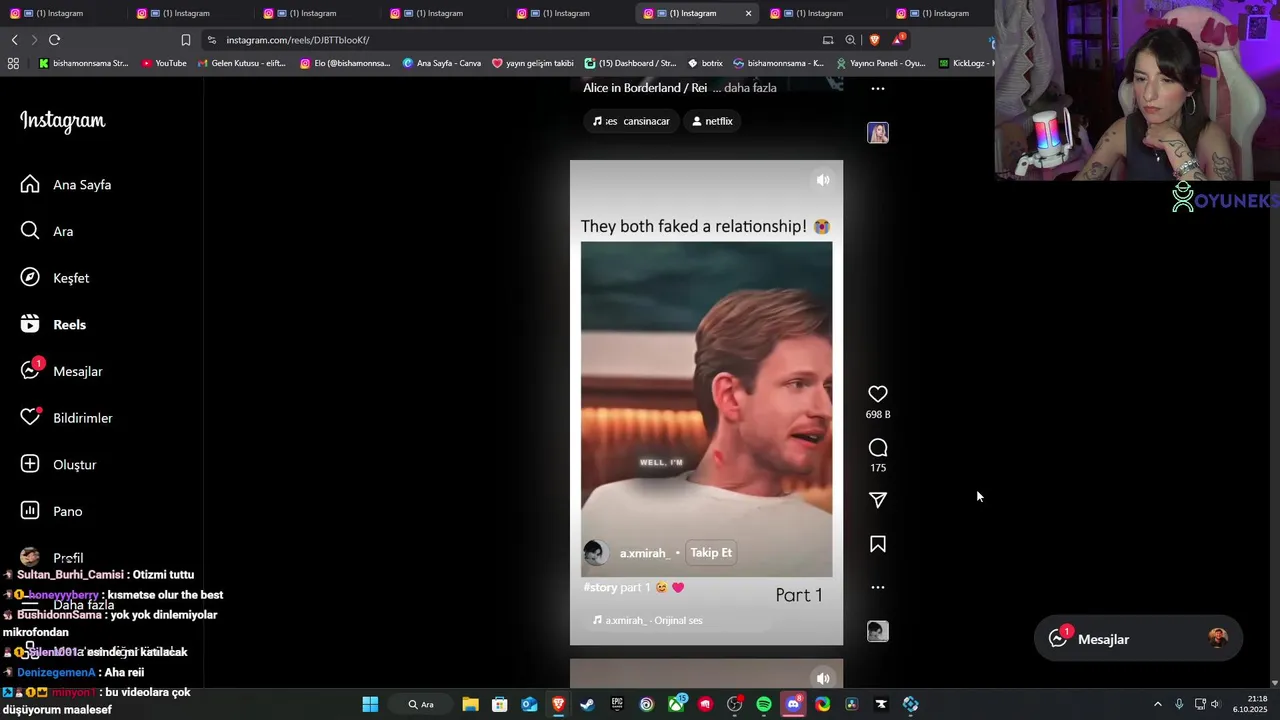Open more options dots below the save icon
This screenshot has width=1280, height=720.
pos(878,588)
